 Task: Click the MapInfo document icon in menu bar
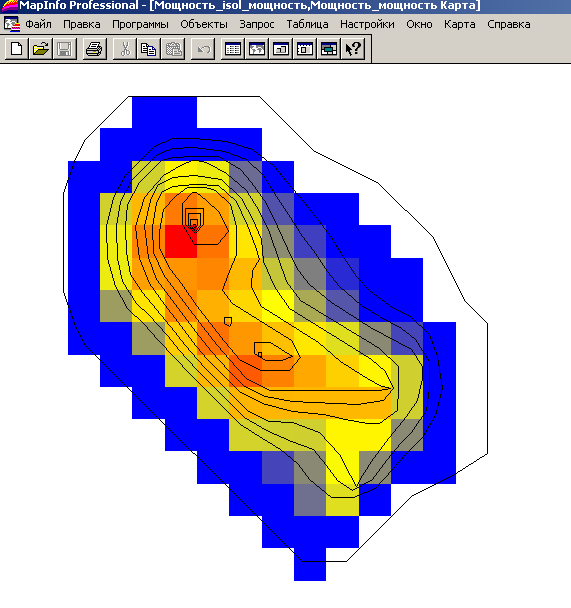[12, 24]
